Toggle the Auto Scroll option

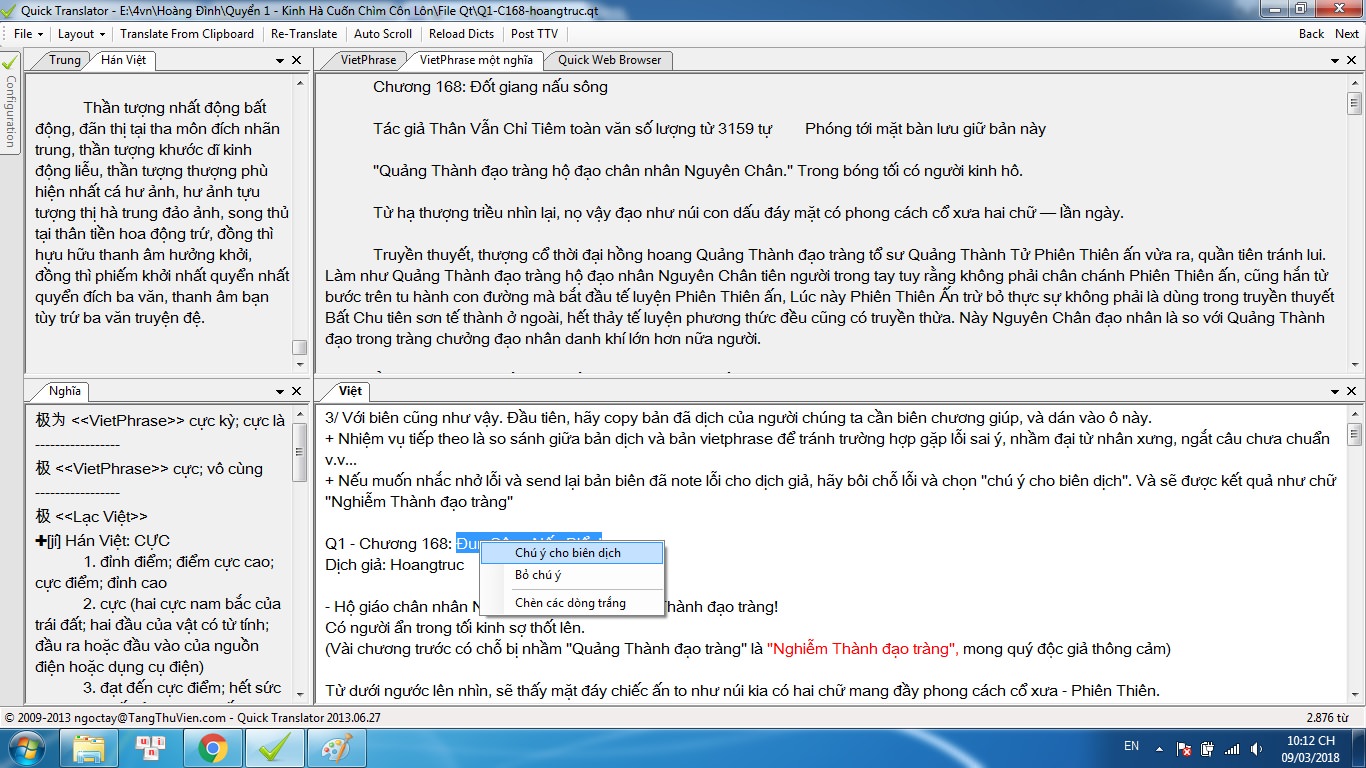pos(383,34)
